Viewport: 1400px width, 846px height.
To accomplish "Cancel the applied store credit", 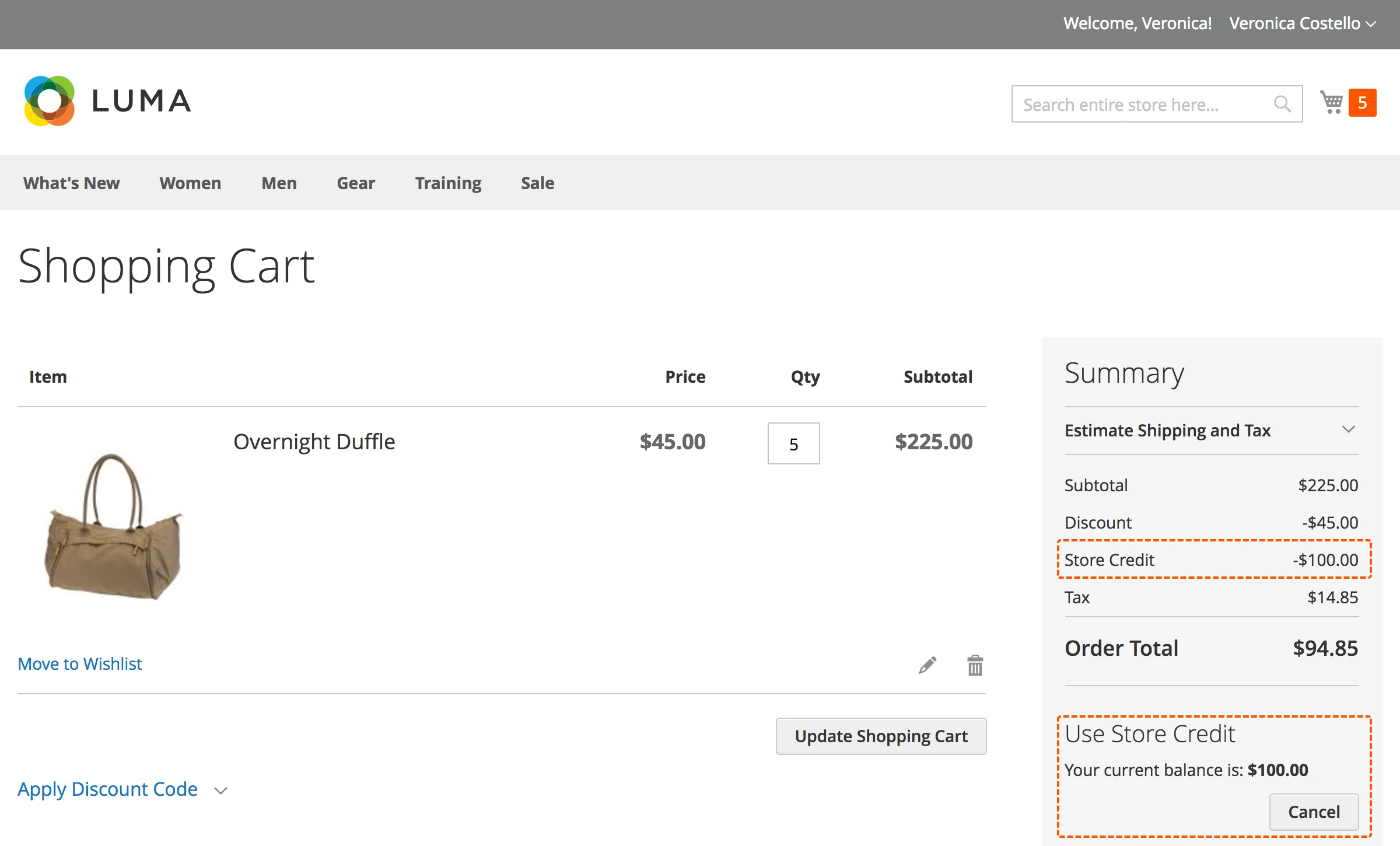I will (x=1314, y=812).
